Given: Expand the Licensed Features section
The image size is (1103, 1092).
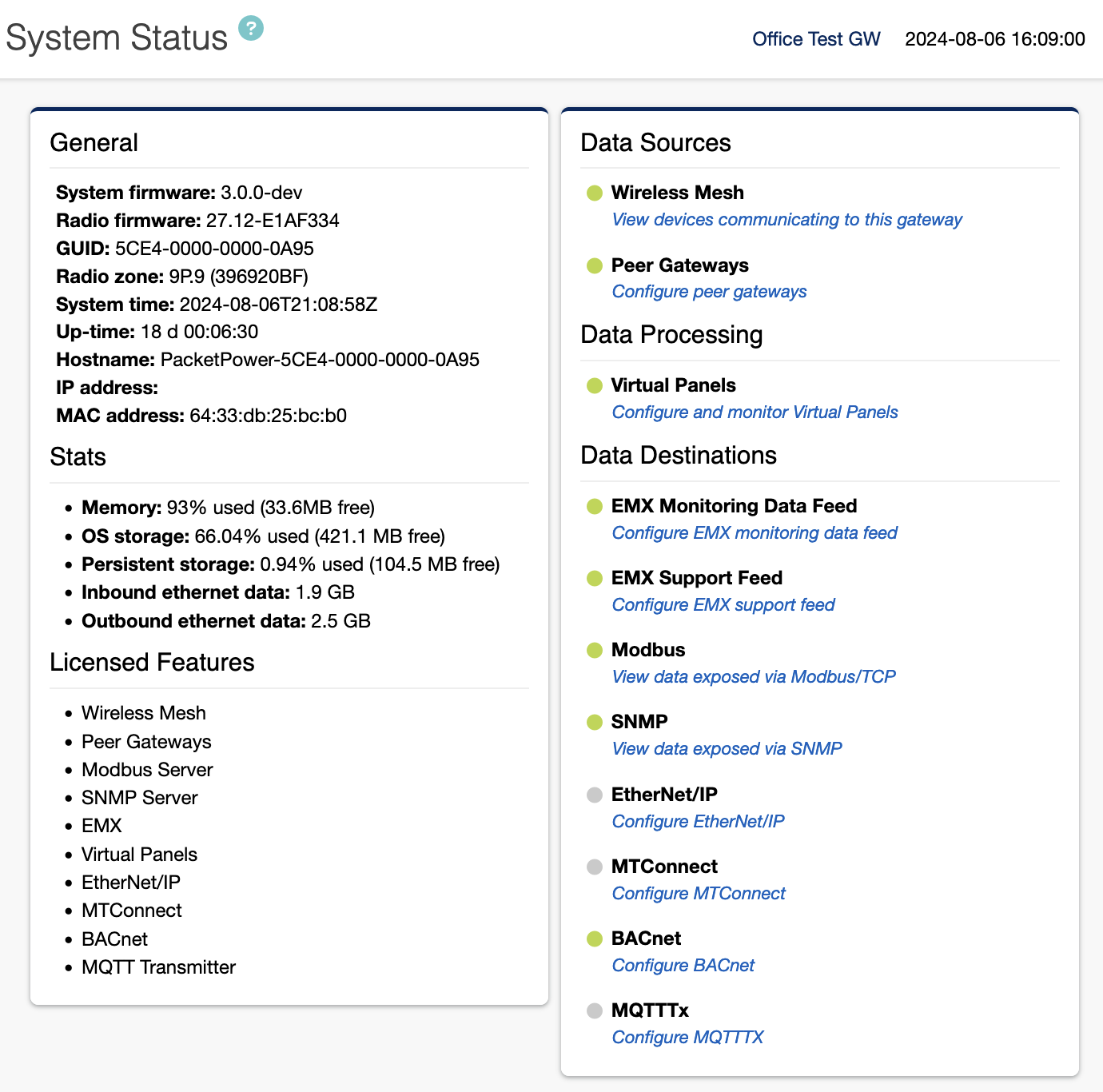Looking at the screenshot, I should pyautogui.click(x=152, y=662).
